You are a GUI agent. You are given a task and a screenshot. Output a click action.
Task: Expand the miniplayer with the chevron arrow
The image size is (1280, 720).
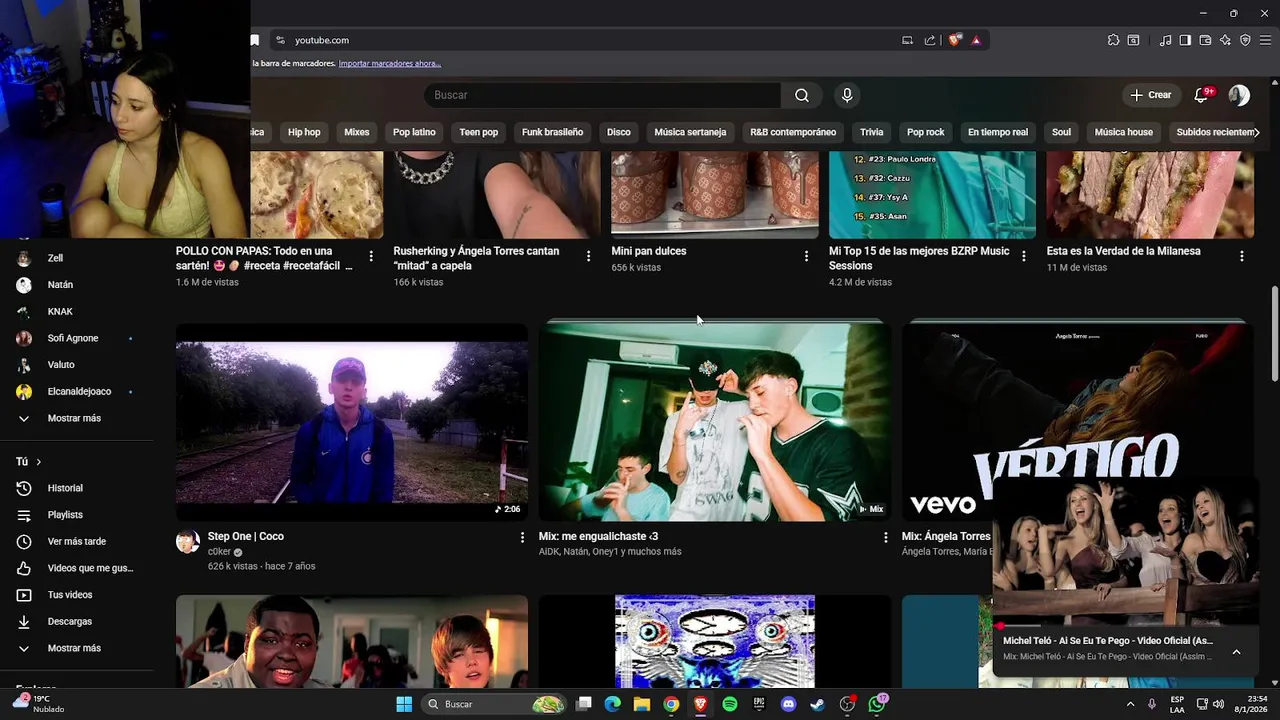[x=1236, y=652]
